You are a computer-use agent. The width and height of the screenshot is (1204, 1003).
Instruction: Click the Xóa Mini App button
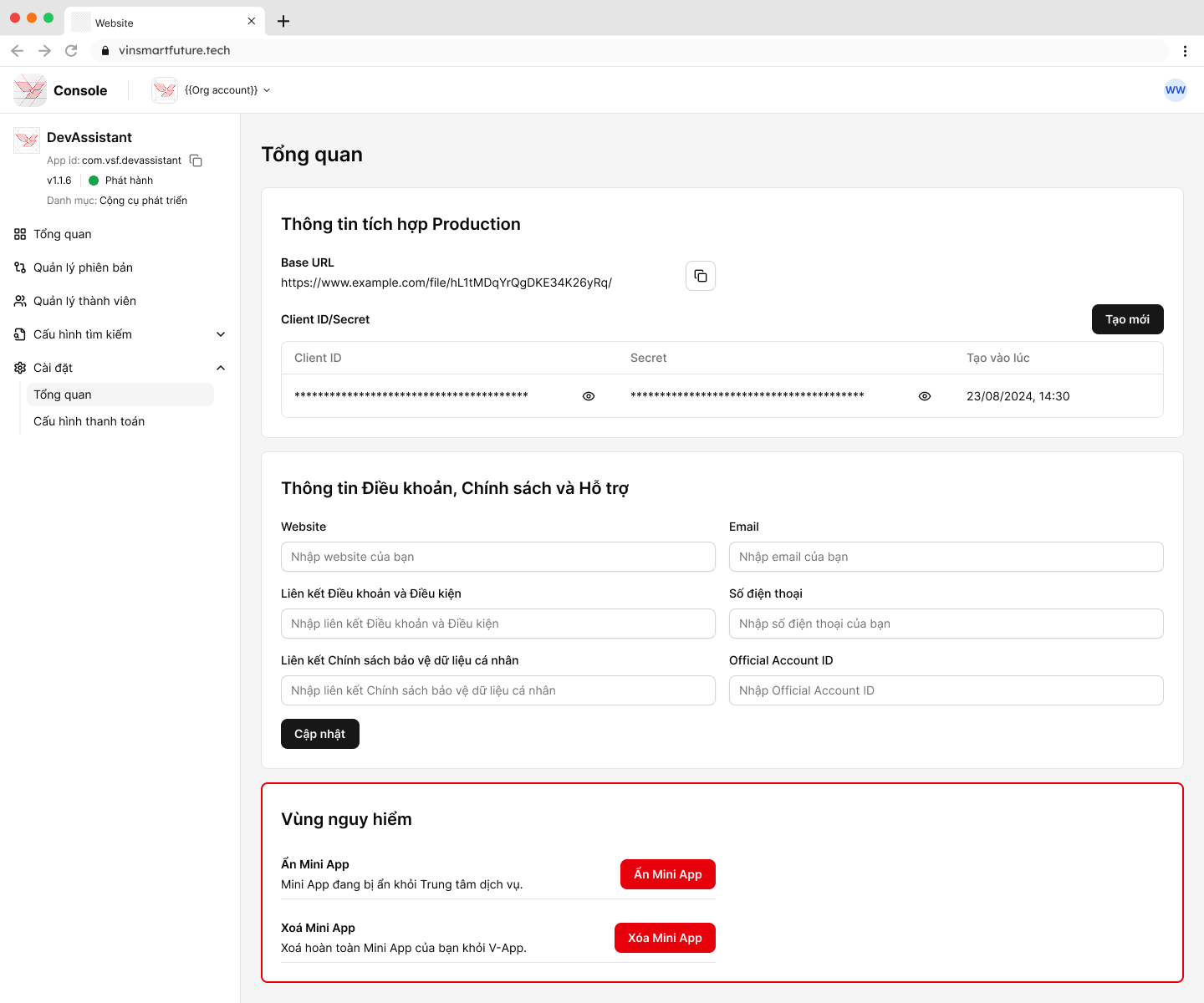[666, 938]
